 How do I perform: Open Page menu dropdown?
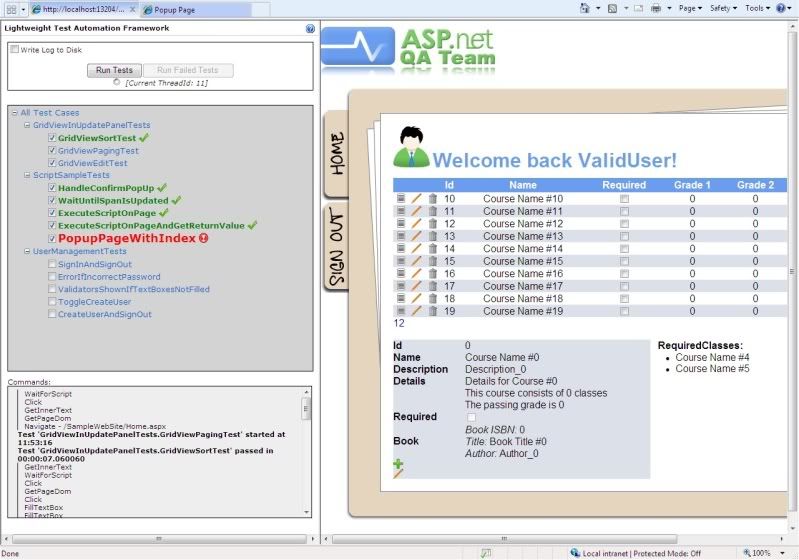point(690,8)
